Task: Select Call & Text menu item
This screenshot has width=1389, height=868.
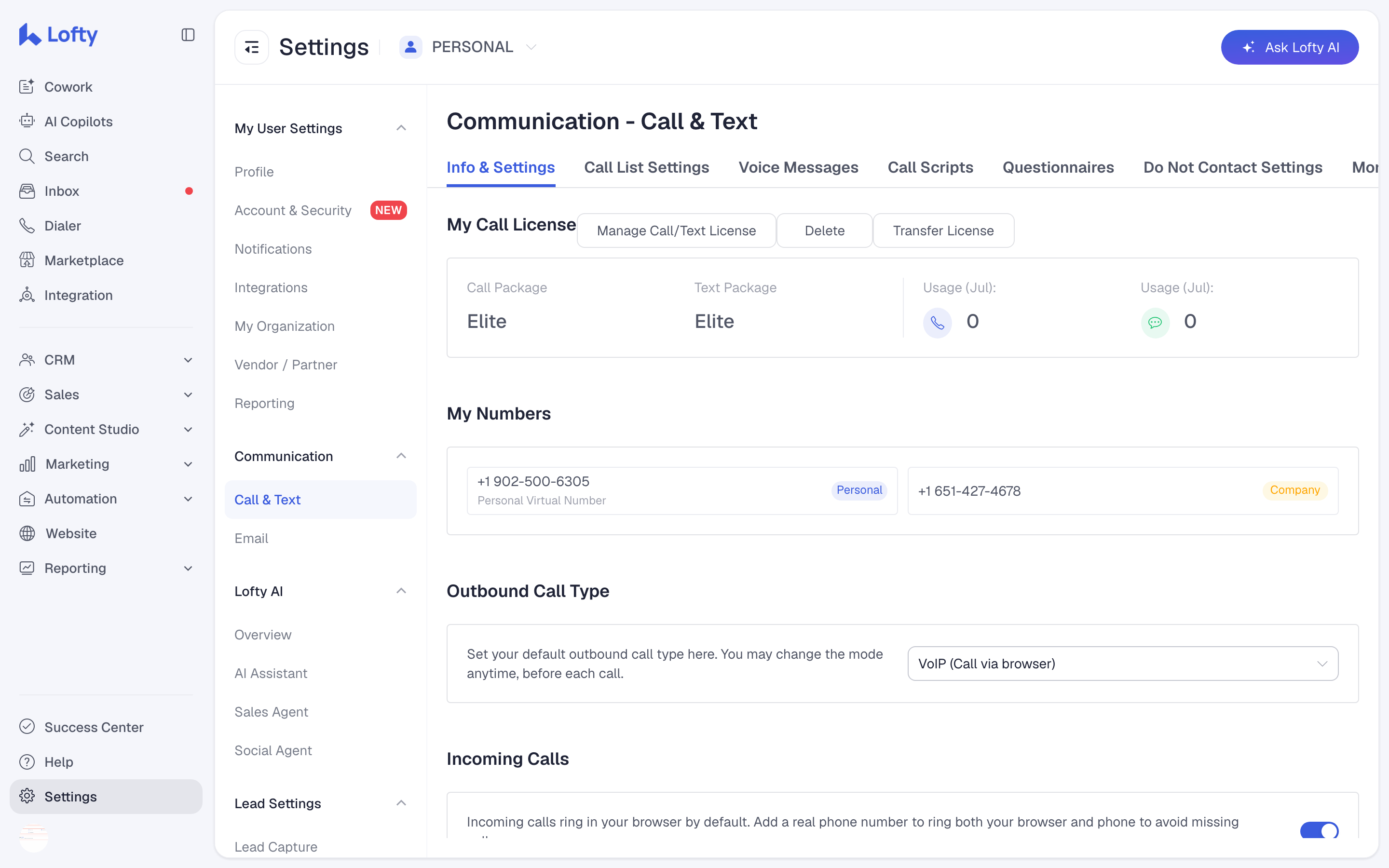Action: (321, 500)
